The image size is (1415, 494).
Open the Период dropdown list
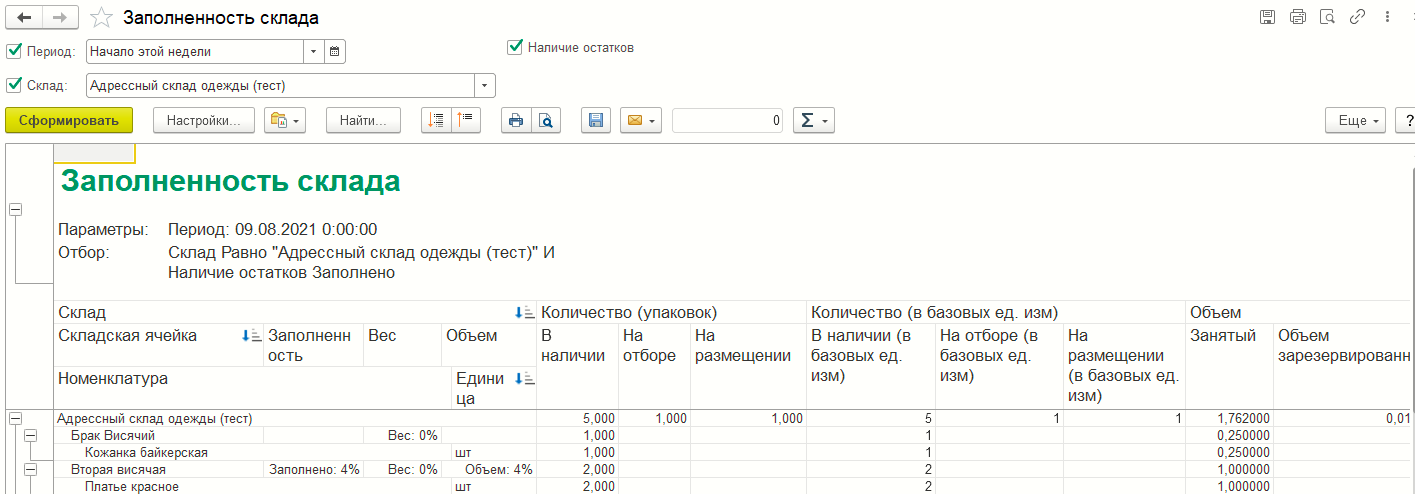[314, 51]
